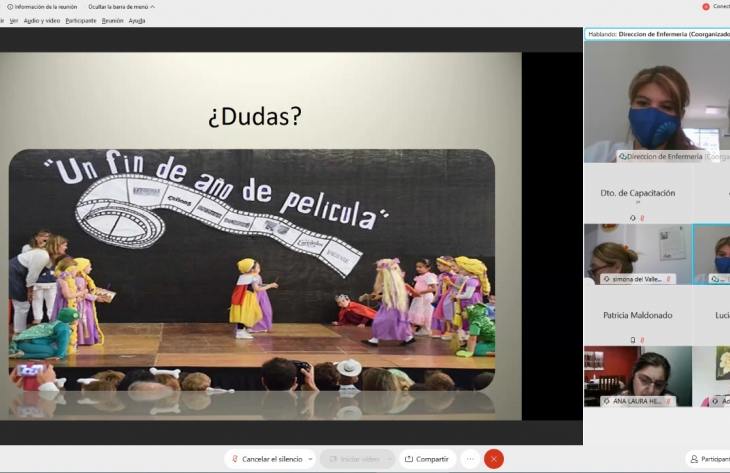Toggle camera with Iniciar vídeo button
Image resolution: width=730 pixels, height=473 pixels.
pyautogui.click(x=353, y=459)
